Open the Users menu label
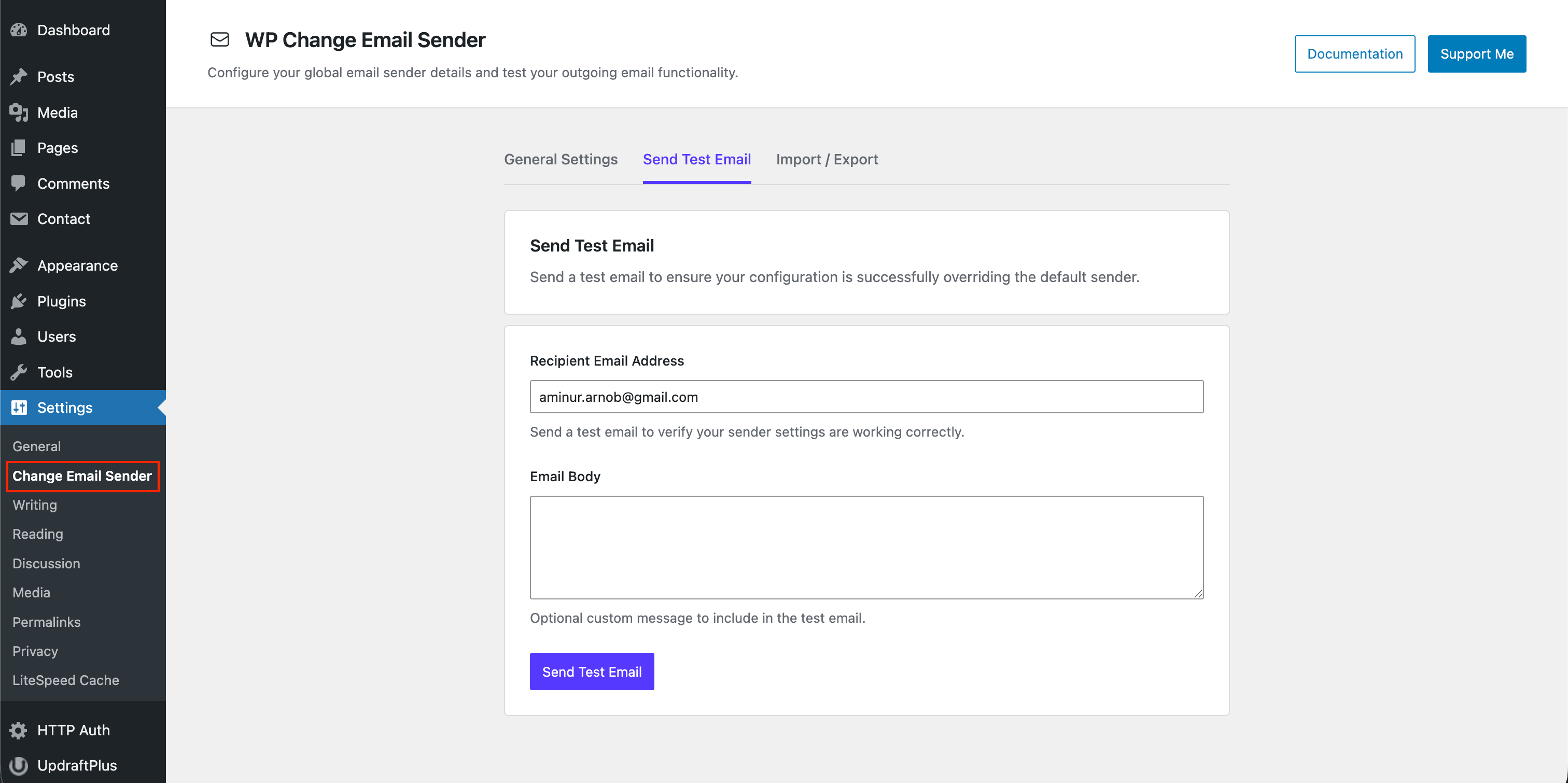1568x783 pixels. pyautogui.click(x=57, y=336)
